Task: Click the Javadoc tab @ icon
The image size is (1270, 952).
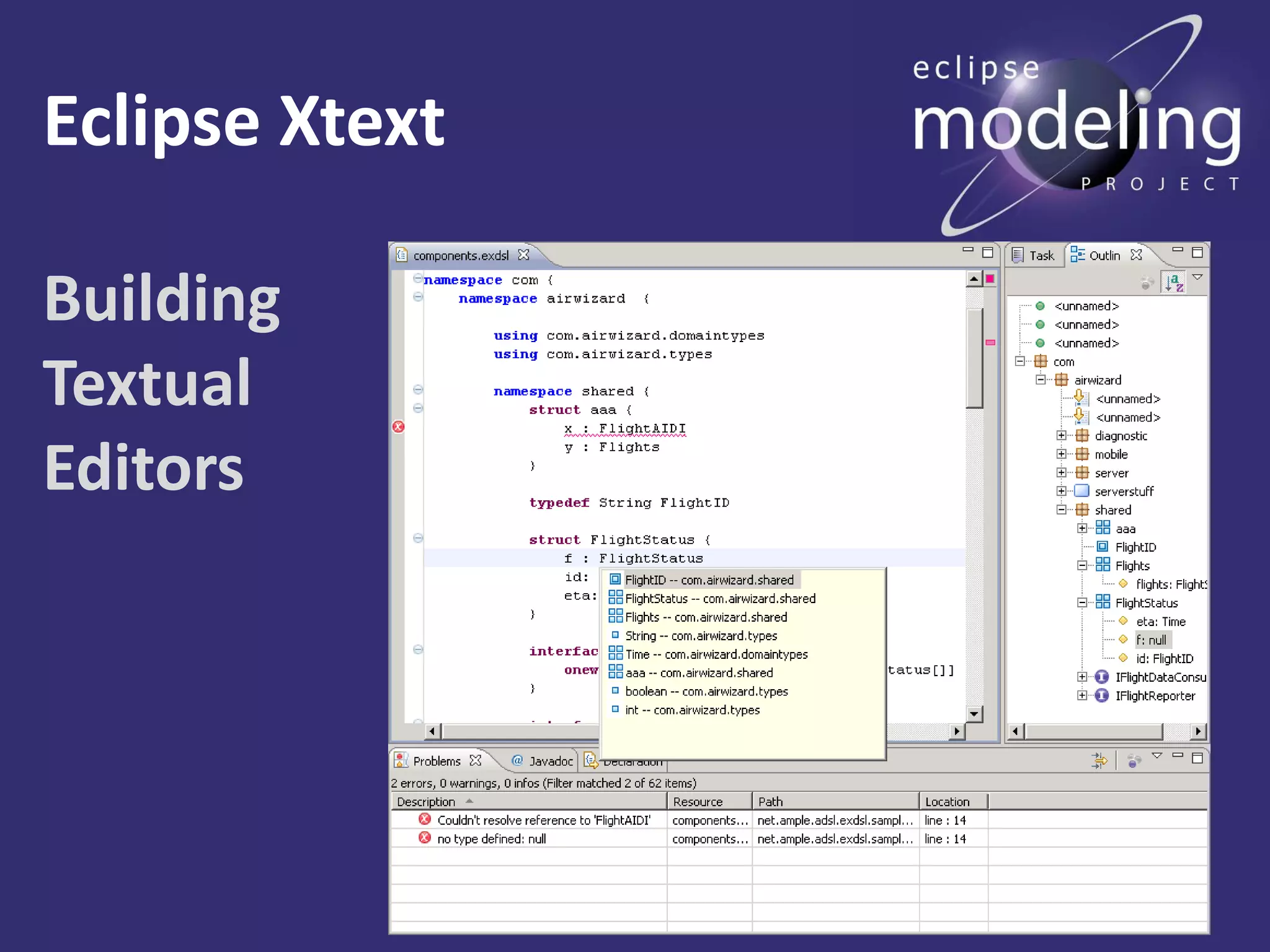Action: 517,760
